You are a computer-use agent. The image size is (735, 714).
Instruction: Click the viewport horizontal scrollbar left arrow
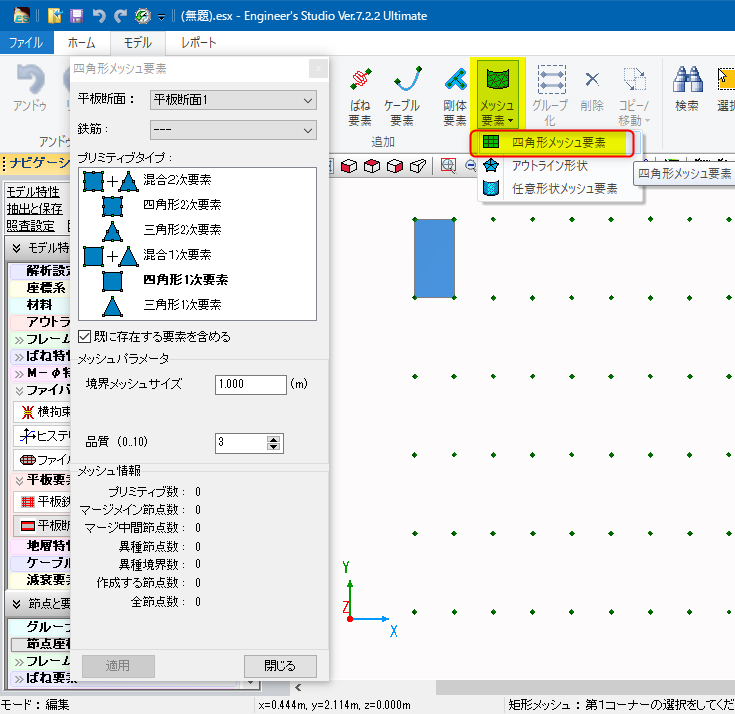pyautogui.click(x=298, y=687)
